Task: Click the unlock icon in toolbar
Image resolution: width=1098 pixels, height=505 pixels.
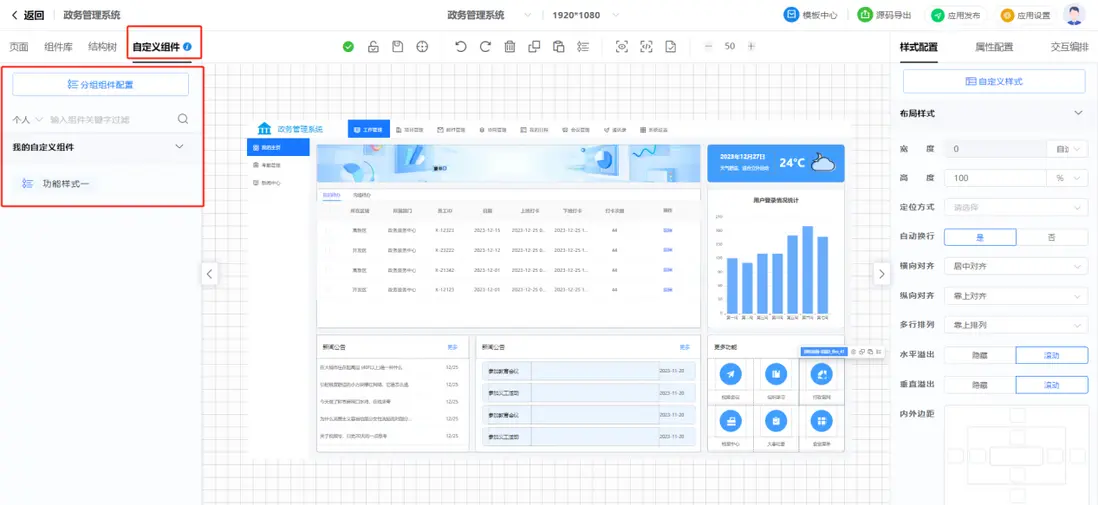Action: pyautogui.click(x=373, y=47)
